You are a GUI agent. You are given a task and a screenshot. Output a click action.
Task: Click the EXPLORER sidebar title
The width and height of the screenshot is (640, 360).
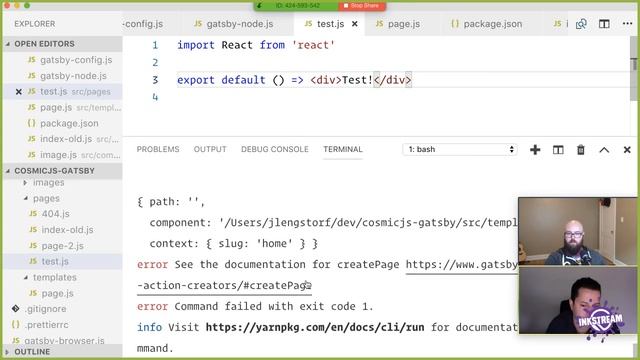click(35, 24)
